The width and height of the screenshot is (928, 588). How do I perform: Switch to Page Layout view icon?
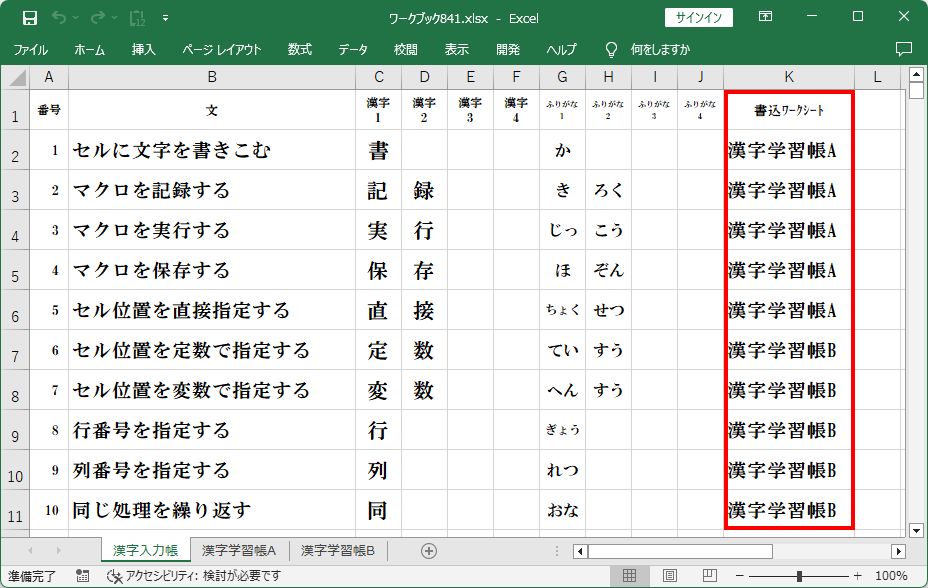(x=669, y=576)
